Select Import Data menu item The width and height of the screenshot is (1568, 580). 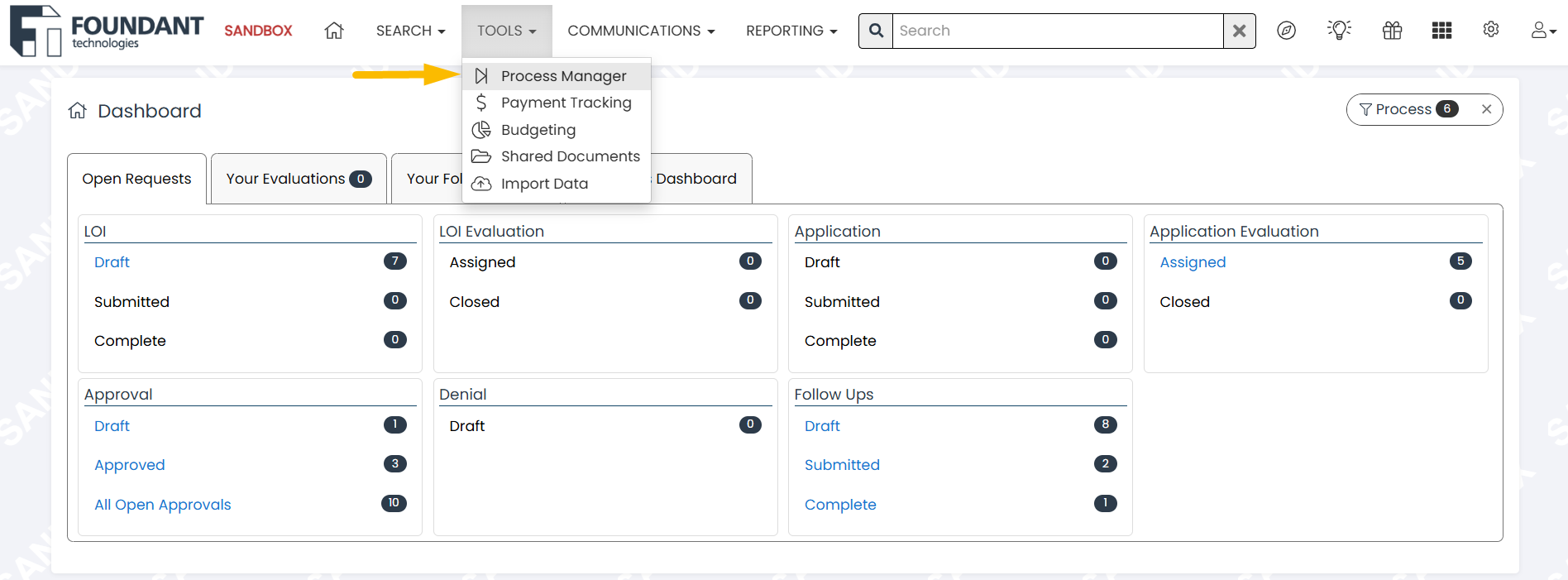pos(557,184)
